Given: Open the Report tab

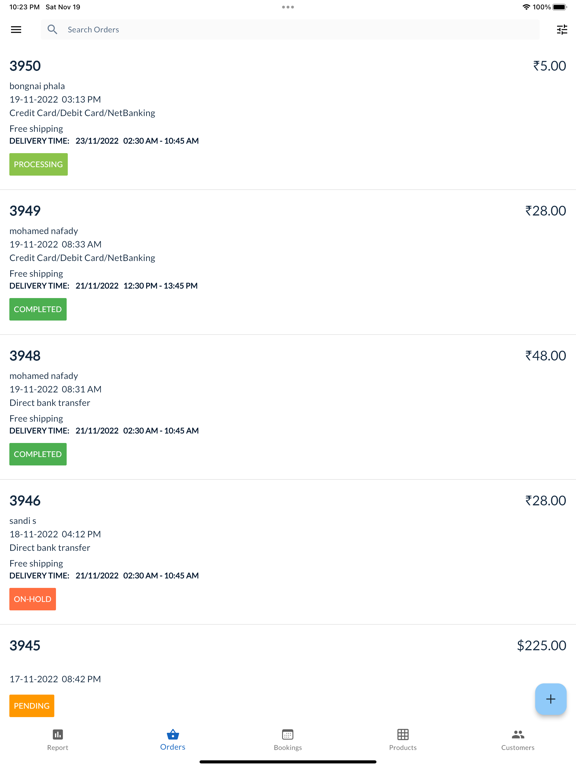Looking at the screenshot, I should (58, 740).
